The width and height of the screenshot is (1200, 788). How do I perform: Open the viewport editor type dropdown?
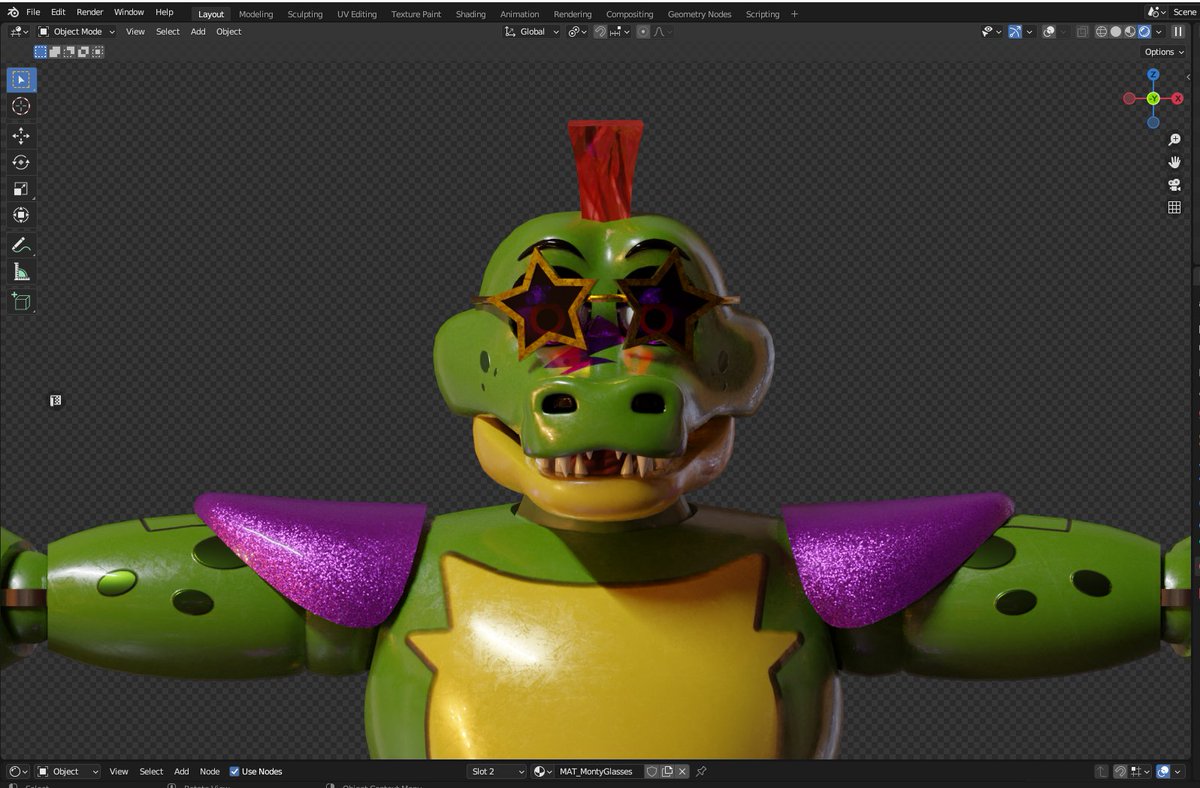pyautogui.click(x=17, y=31)
